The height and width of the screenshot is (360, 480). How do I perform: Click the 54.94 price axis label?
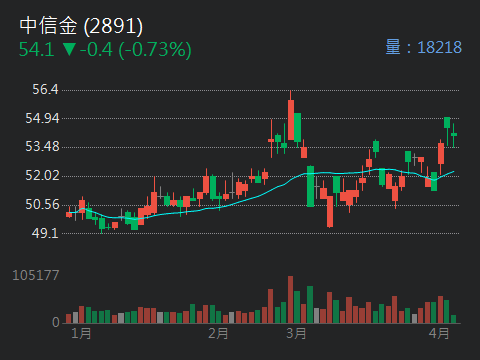(42, 118)
